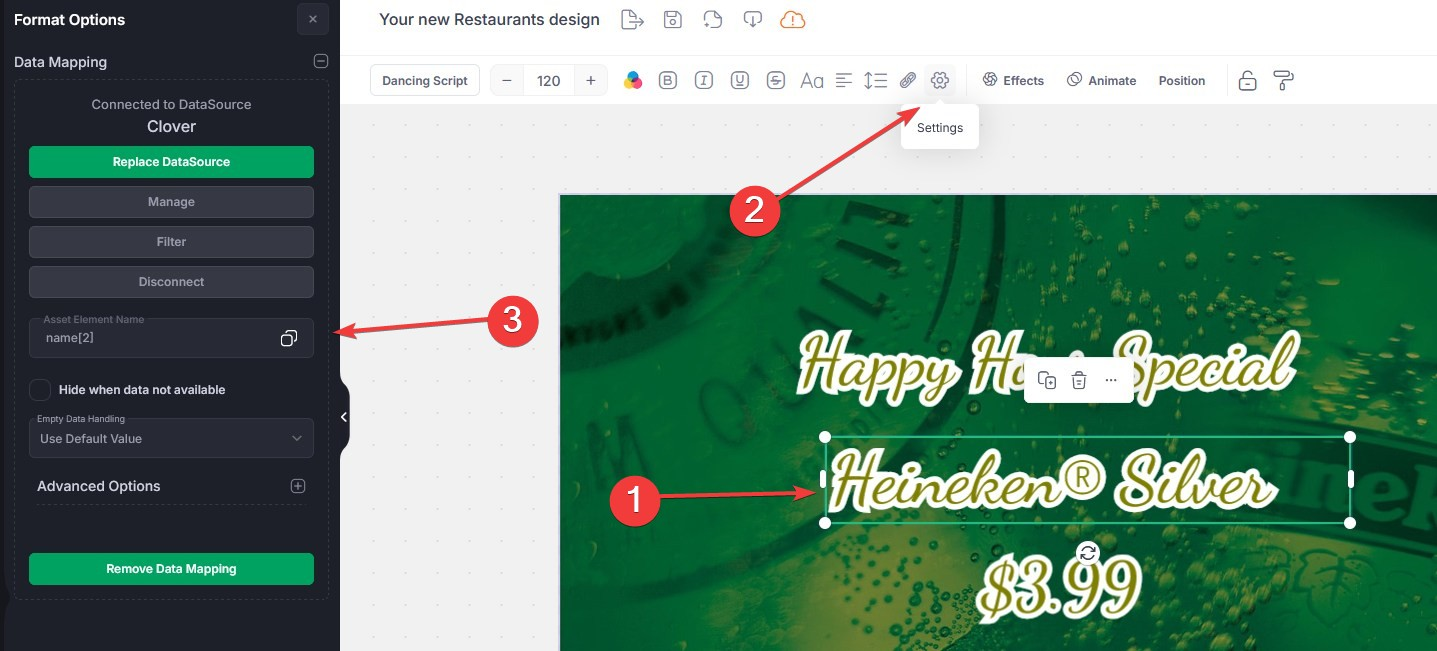The height and width of the screenshot is (651, 1437).
Task: Delete the selected element with trash icon
Action: pyautogui.click(x=1079, y=380)
